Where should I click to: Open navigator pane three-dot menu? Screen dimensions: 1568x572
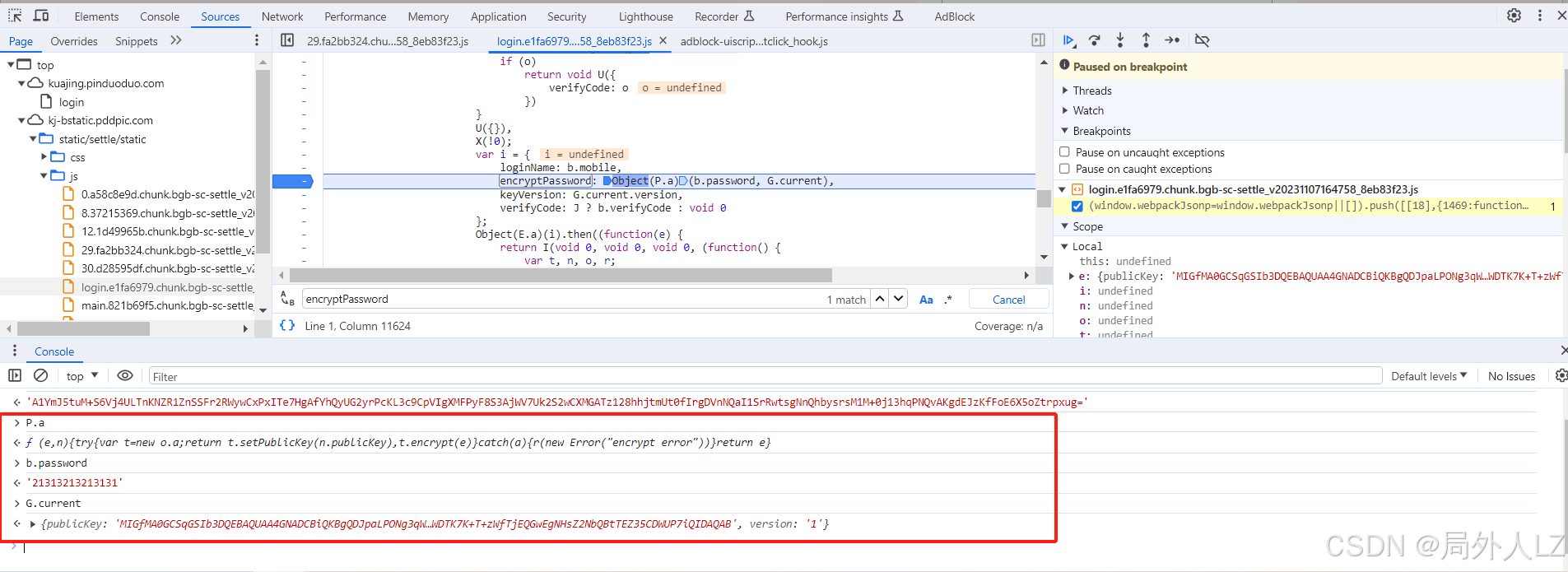(257, 40)
